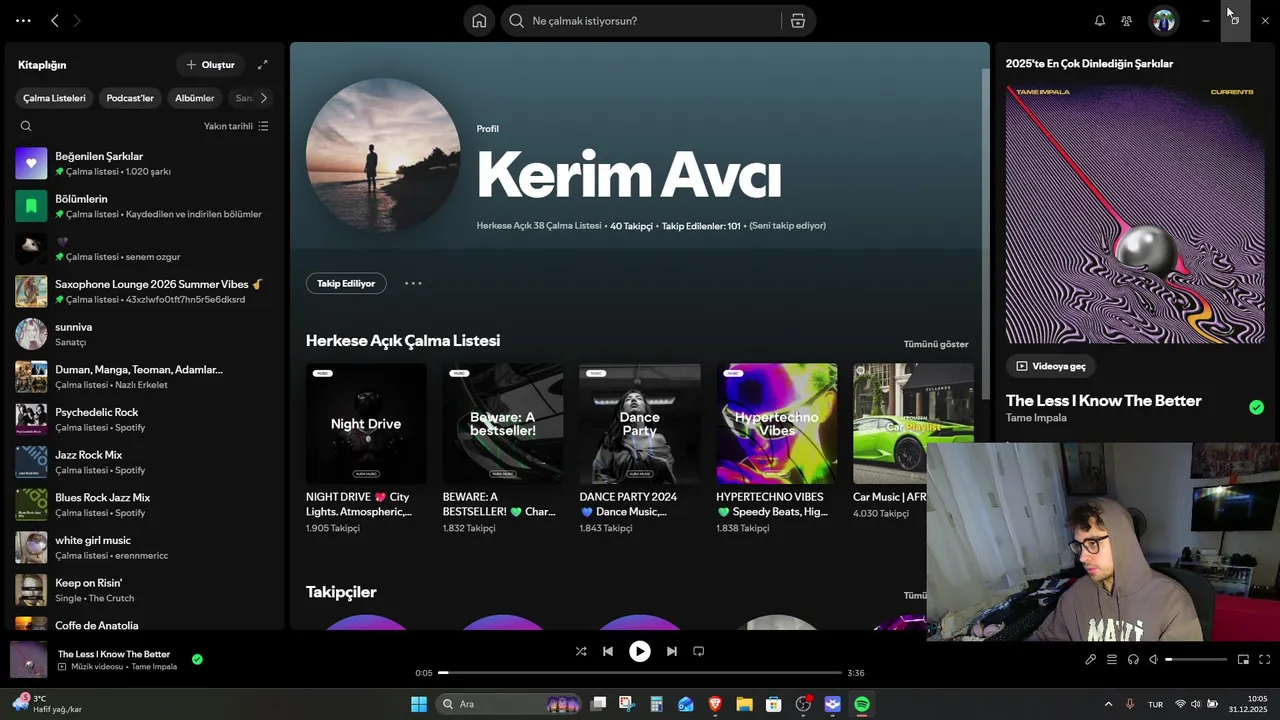
Task: Open Jazz Rock Mix playlist
Action: click(145, 462)
